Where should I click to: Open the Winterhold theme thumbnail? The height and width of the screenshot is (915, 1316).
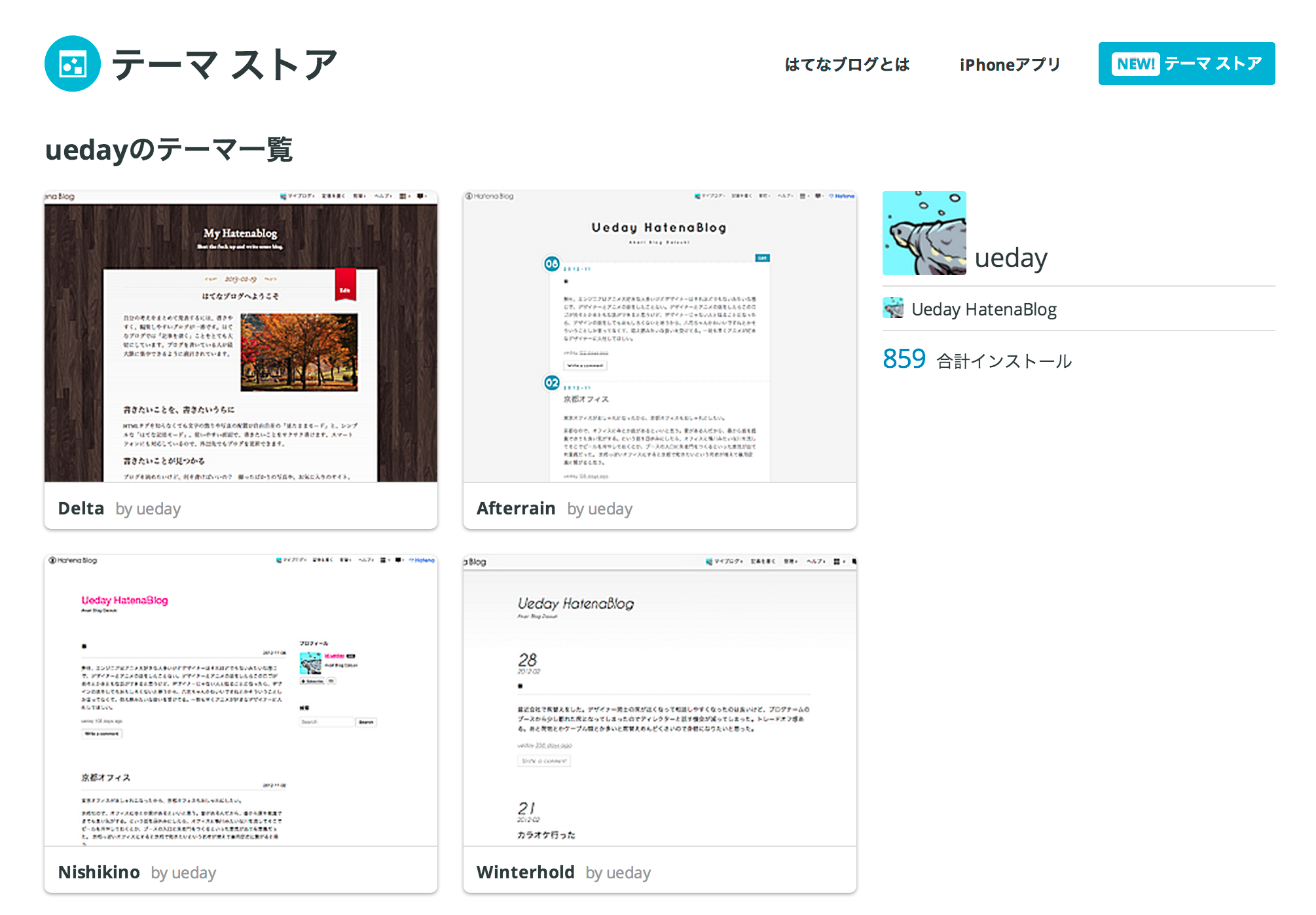point(660,700)
